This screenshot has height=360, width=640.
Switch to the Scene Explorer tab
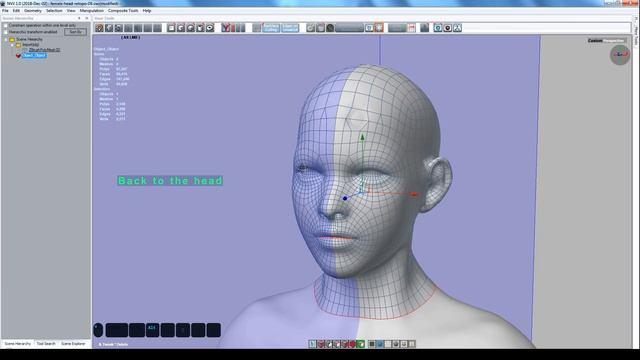coord(73,344)
